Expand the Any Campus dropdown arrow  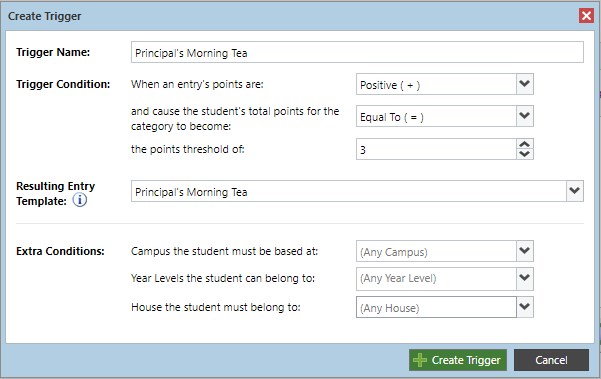tap(525, 251)
